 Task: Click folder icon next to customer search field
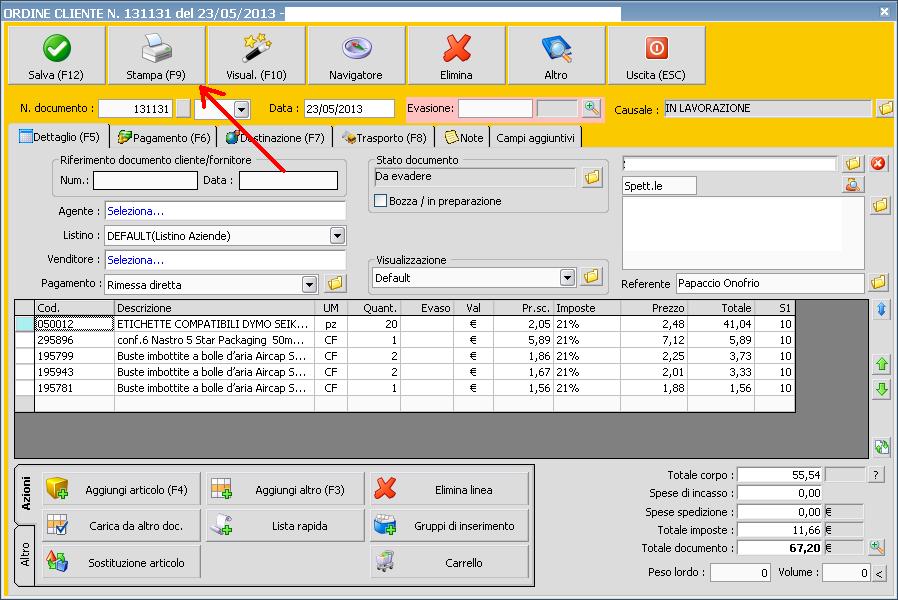[x=853, y=164]
